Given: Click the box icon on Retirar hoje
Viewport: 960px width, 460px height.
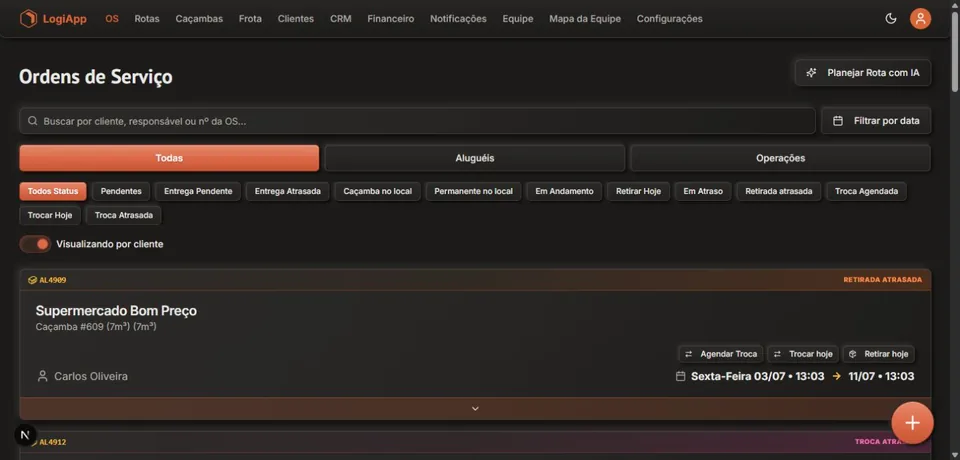Looking at the screenshot, I should click(852, 354).
